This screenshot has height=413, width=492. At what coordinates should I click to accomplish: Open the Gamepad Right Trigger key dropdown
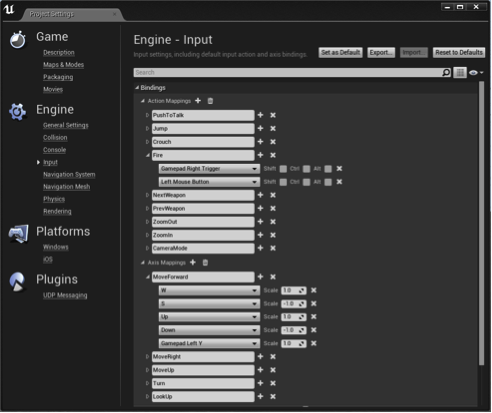coord(209,169)
